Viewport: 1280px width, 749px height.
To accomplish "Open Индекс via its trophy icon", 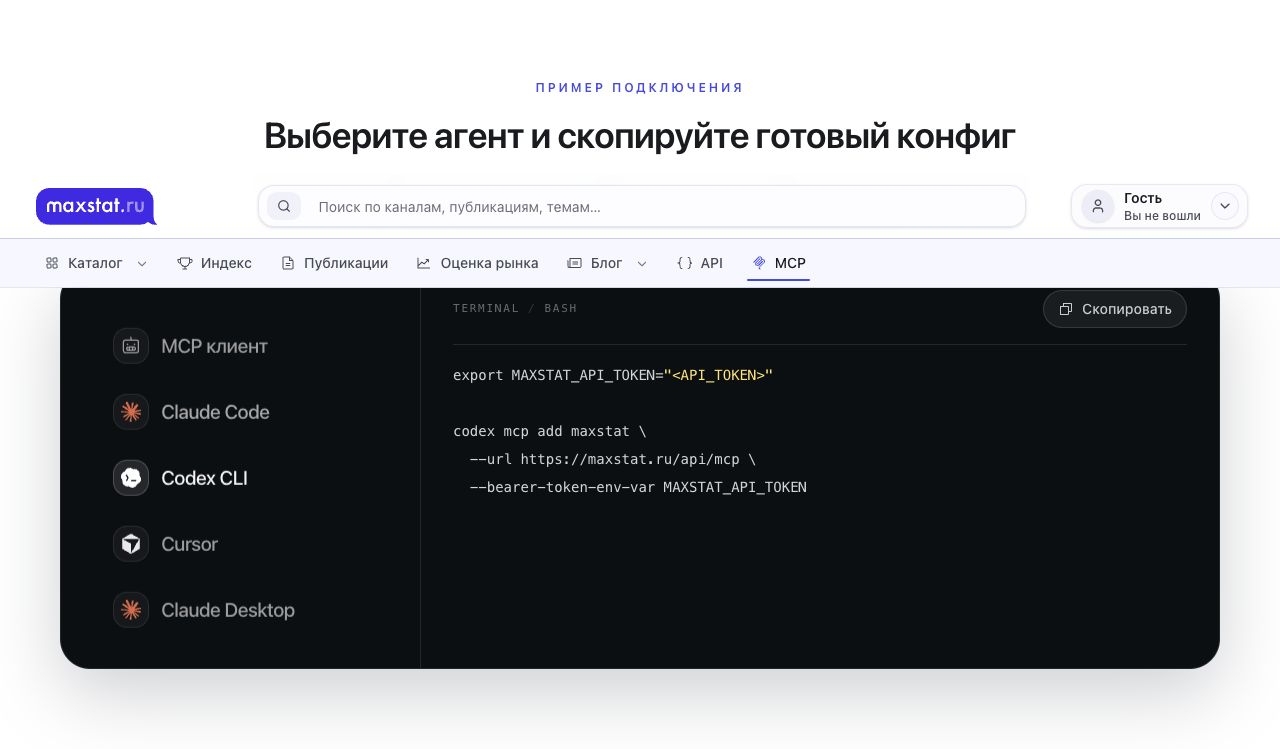I will [185, 263].
